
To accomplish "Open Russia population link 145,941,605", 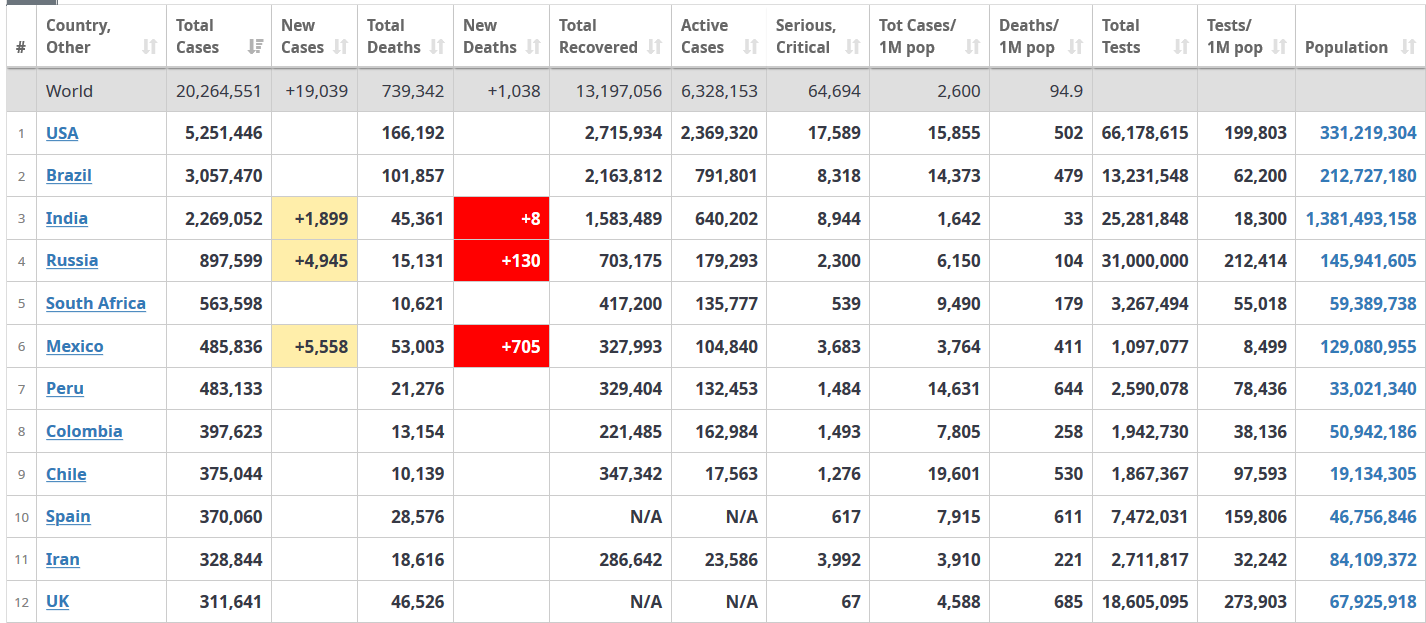I will click(x=1368, y=260).
